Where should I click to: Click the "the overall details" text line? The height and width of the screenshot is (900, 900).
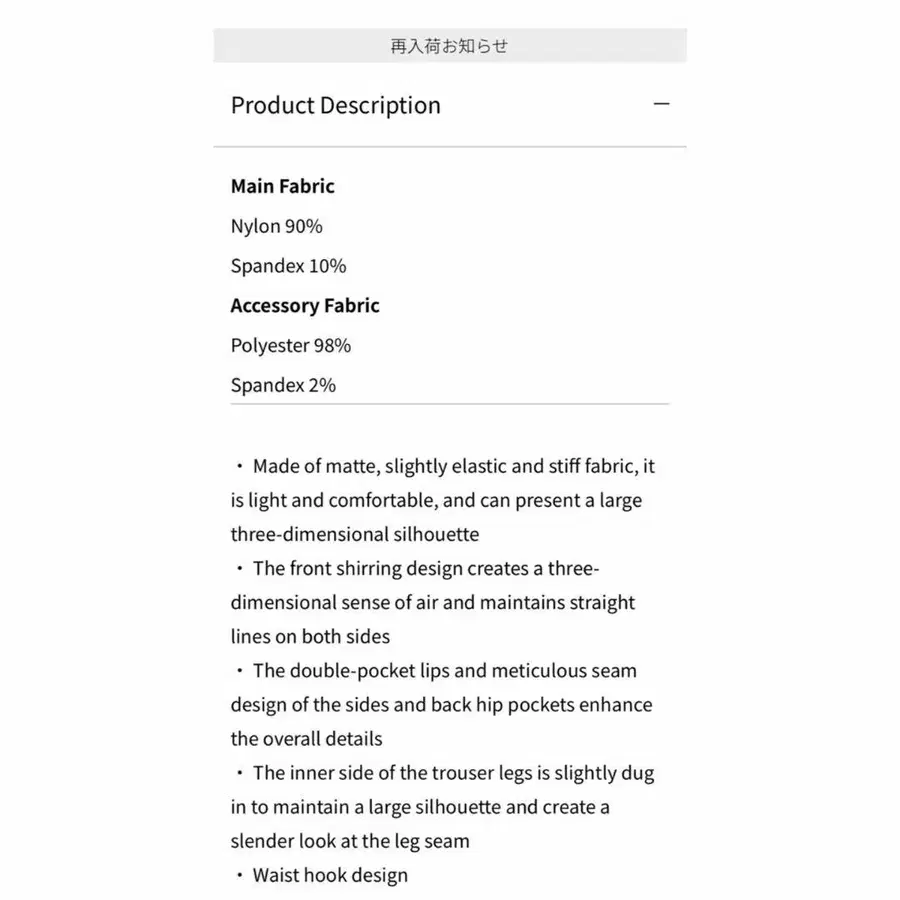click(307, 739)
